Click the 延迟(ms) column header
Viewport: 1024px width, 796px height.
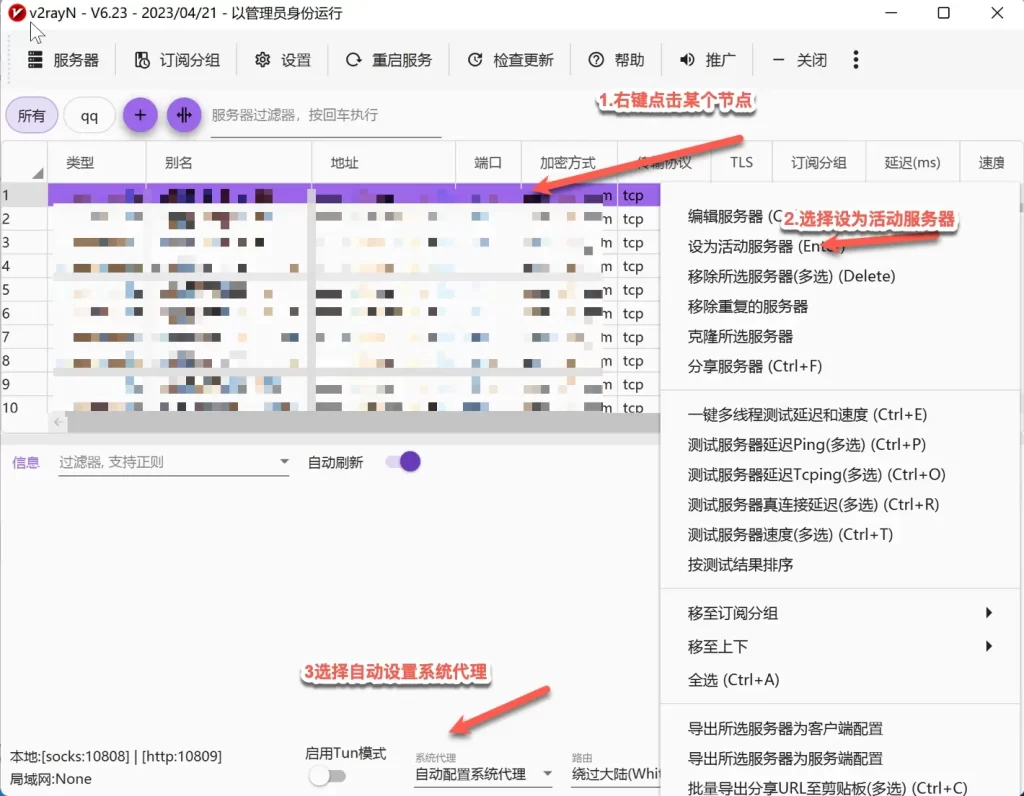point(912,163)
